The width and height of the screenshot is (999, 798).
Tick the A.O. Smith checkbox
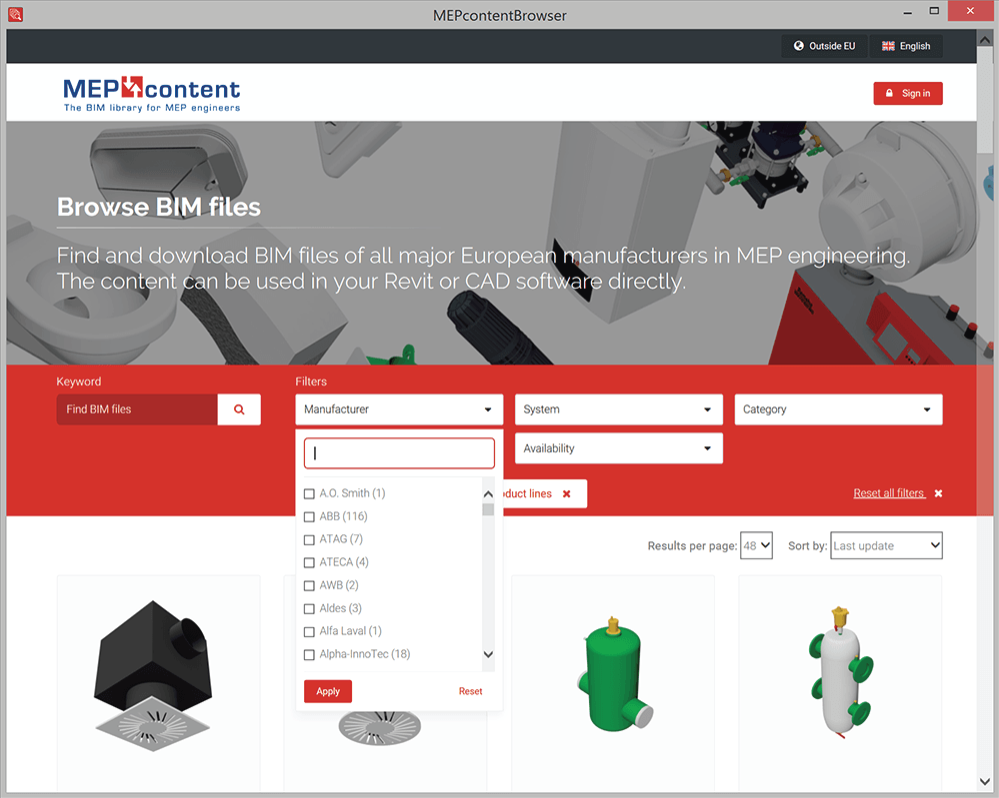(309, 494)
